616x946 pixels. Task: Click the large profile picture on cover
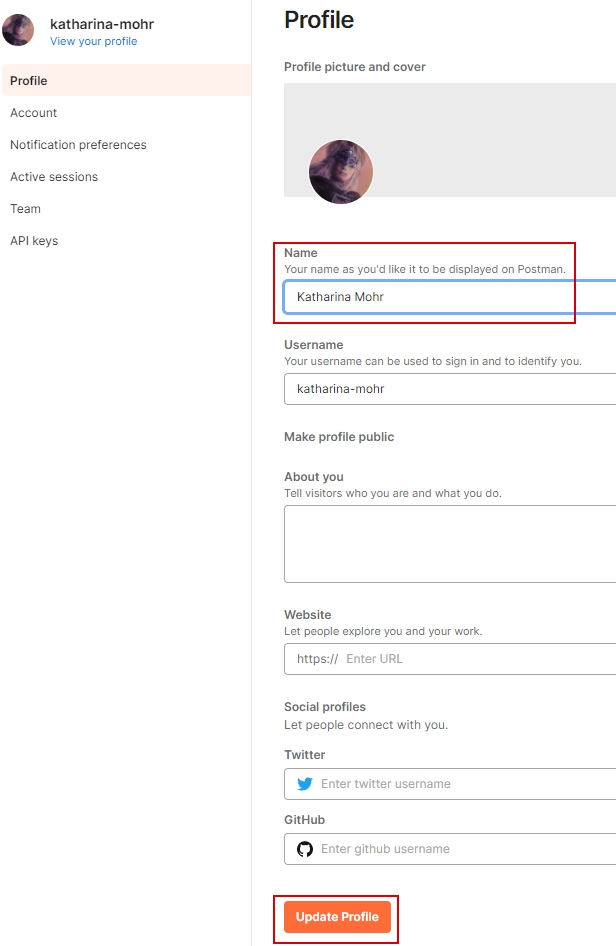341,172
